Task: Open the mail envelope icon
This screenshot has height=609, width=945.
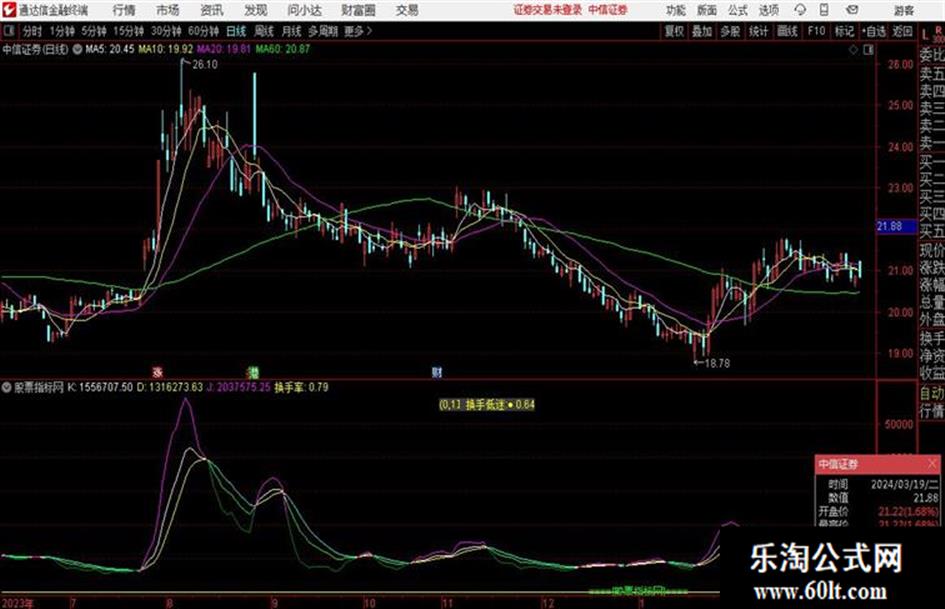Action: click(852, 10)
